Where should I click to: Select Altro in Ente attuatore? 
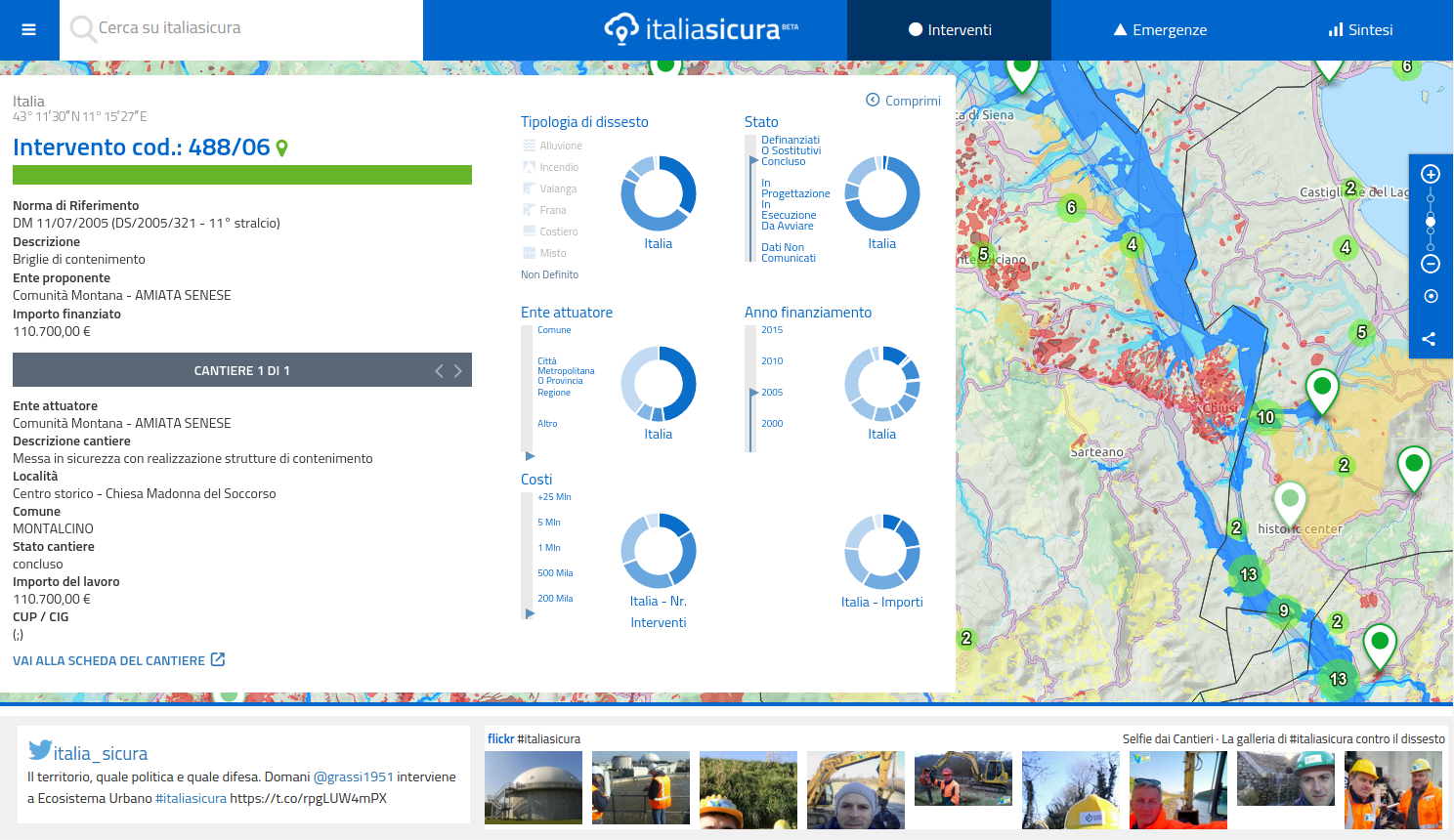(547, 424)
